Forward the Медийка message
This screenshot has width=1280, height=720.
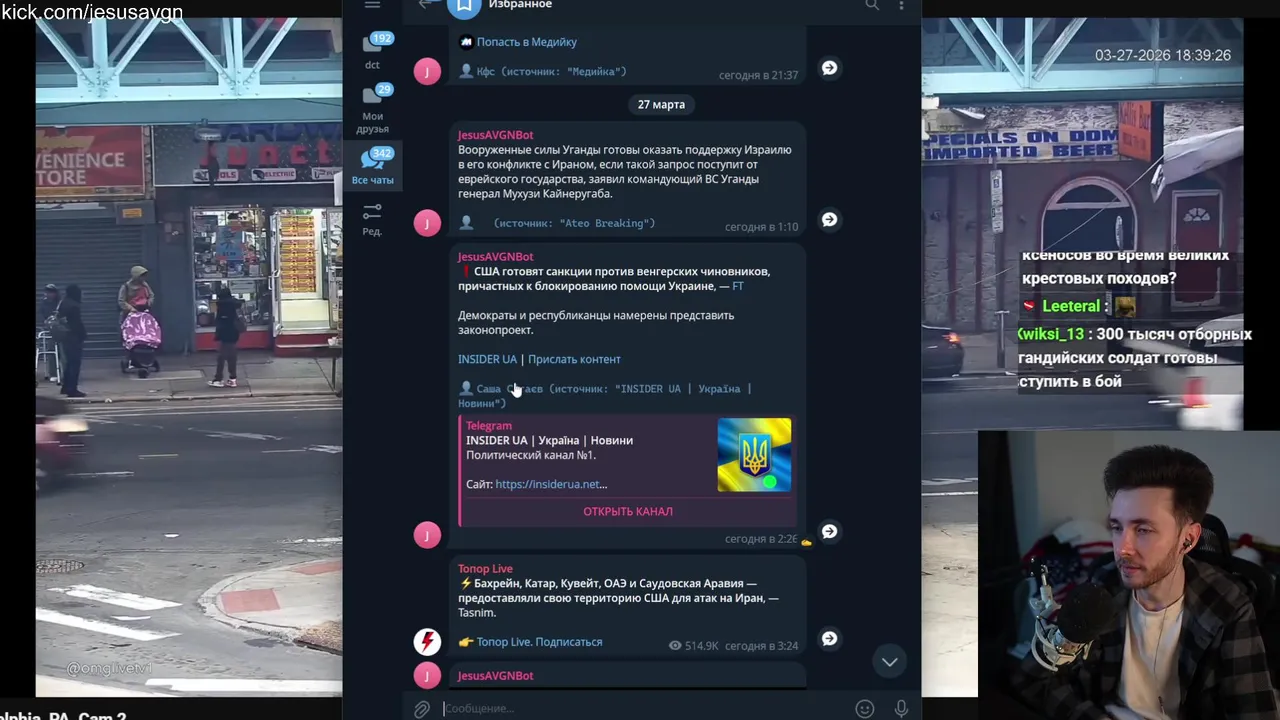pyautogui.click(x=829, y=68)
